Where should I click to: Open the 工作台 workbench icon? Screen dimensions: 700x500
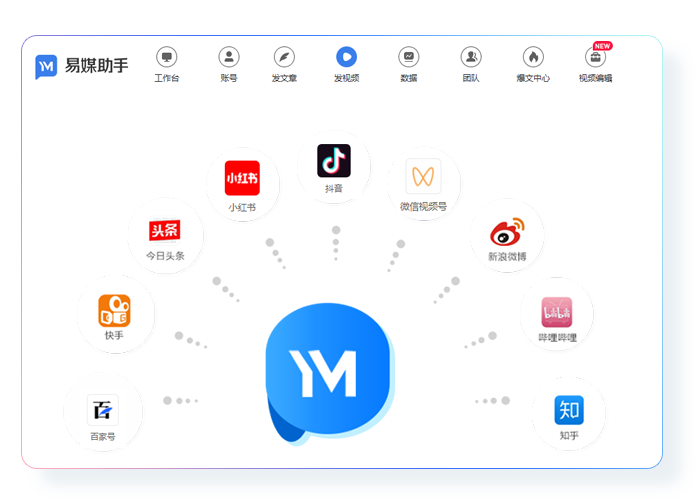pos(167,58)
